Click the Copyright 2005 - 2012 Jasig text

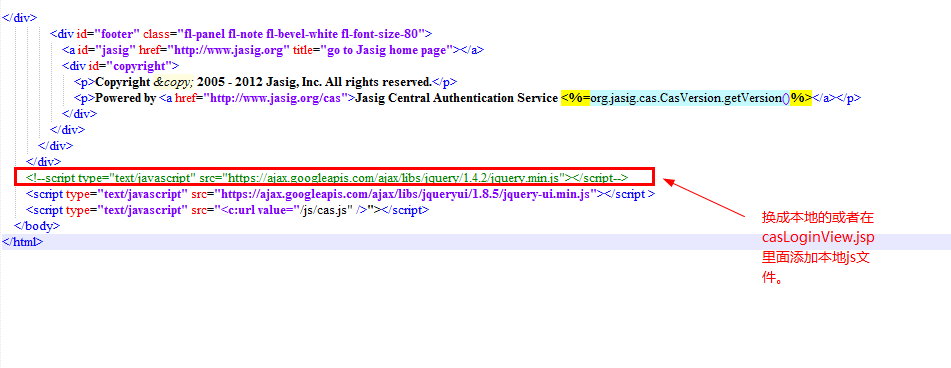264,82
